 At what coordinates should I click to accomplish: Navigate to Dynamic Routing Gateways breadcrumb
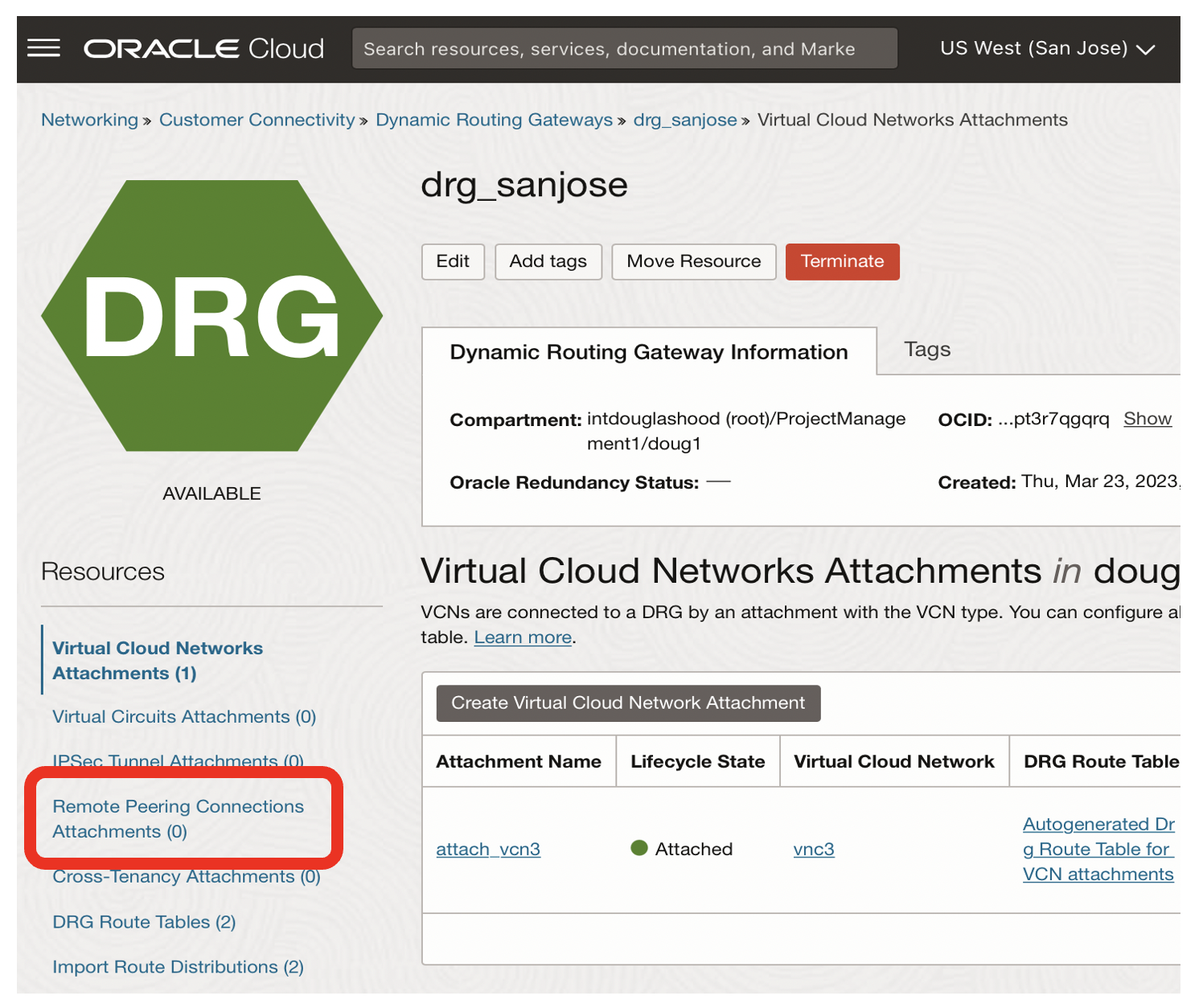[x=494, y=120]
